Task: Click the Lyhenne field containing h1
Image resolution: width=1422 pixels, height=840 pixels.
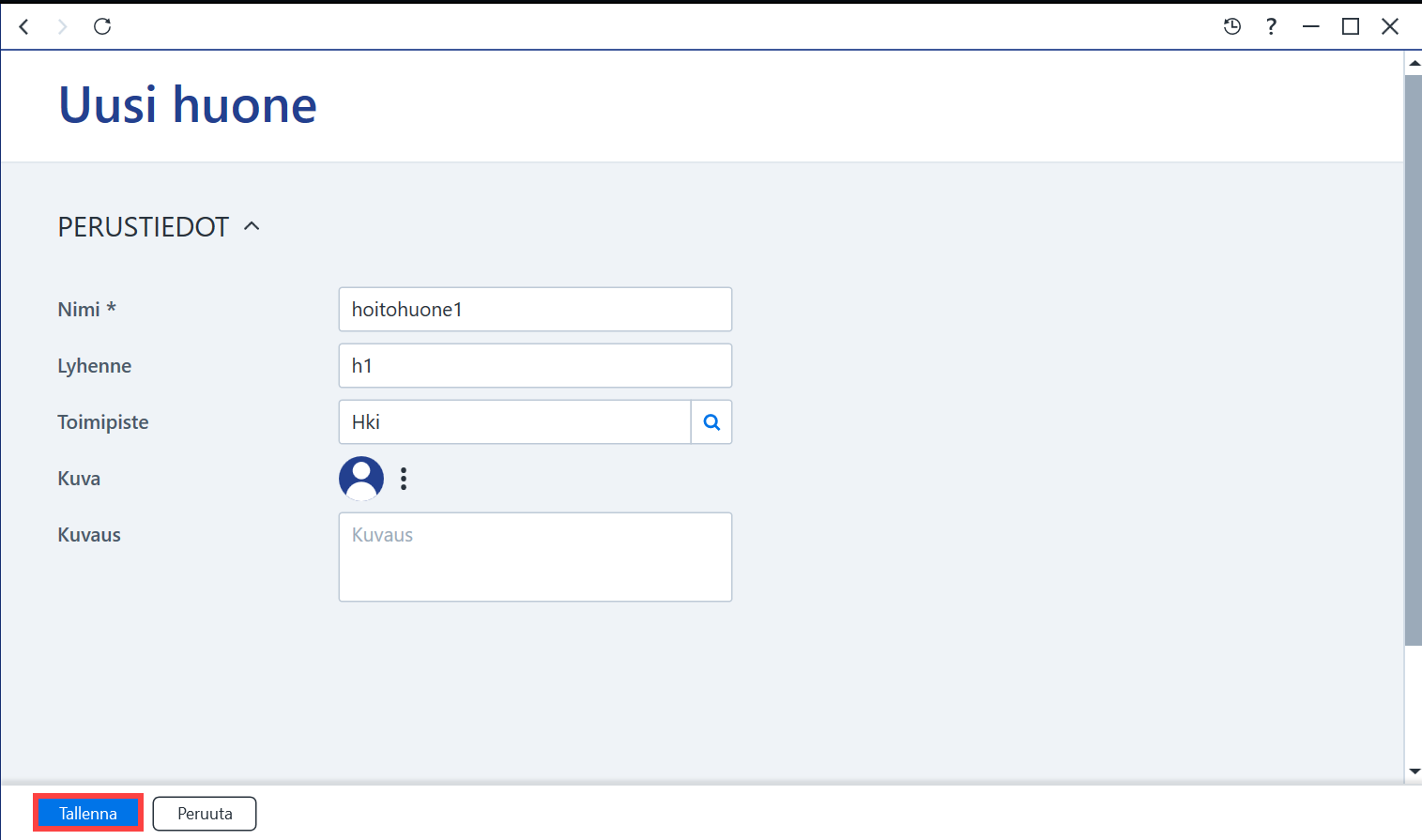Action: 535,365
